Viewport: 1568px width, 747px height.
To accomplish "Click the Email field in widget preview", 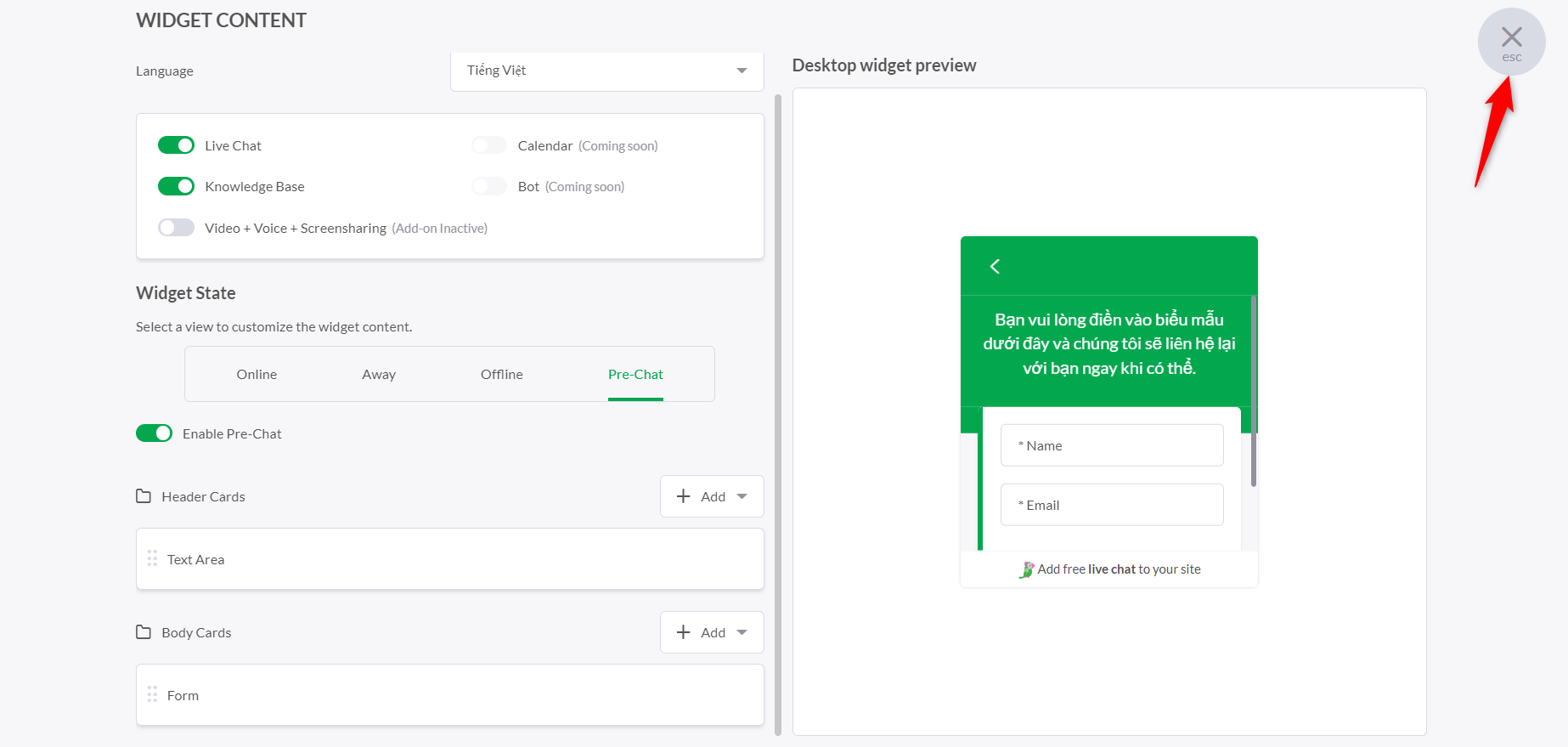I will 1112,505.
